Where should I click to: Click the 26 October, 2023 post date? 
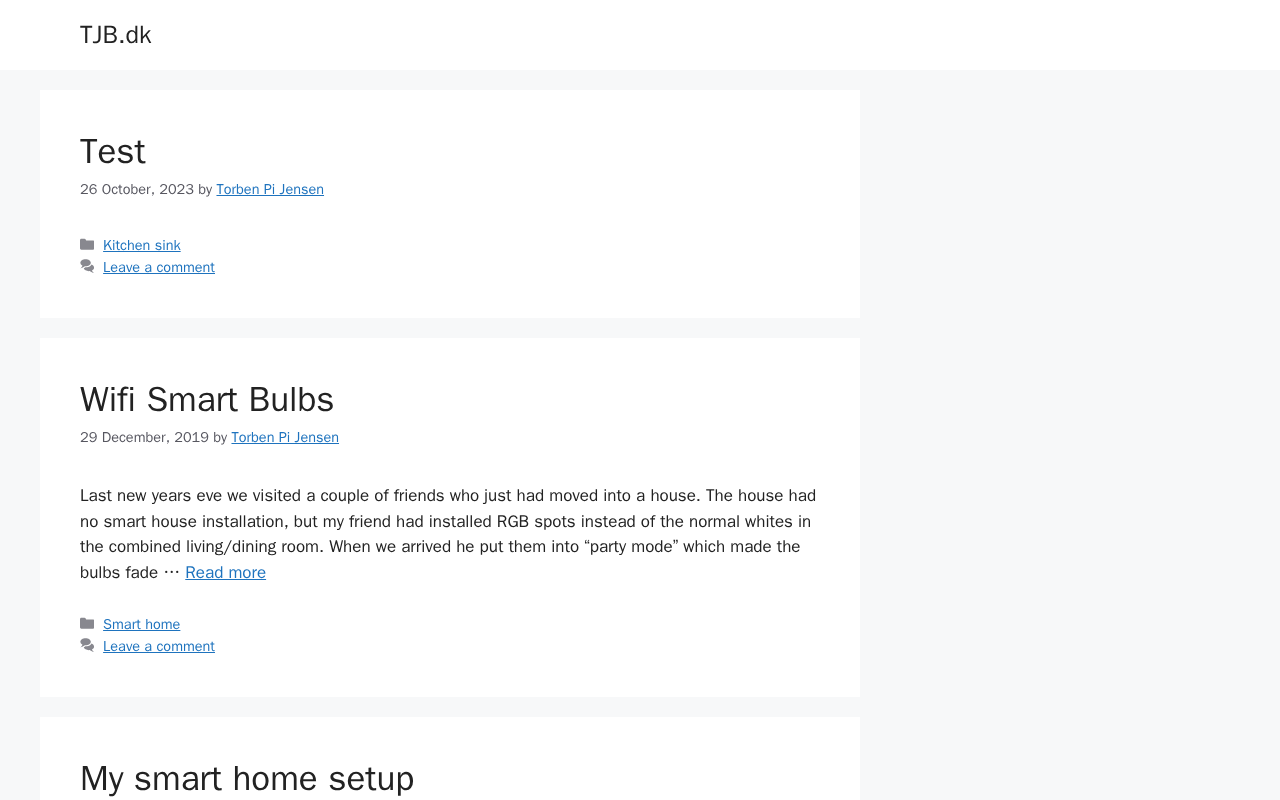pyautogui.click(x=137, y=190)
